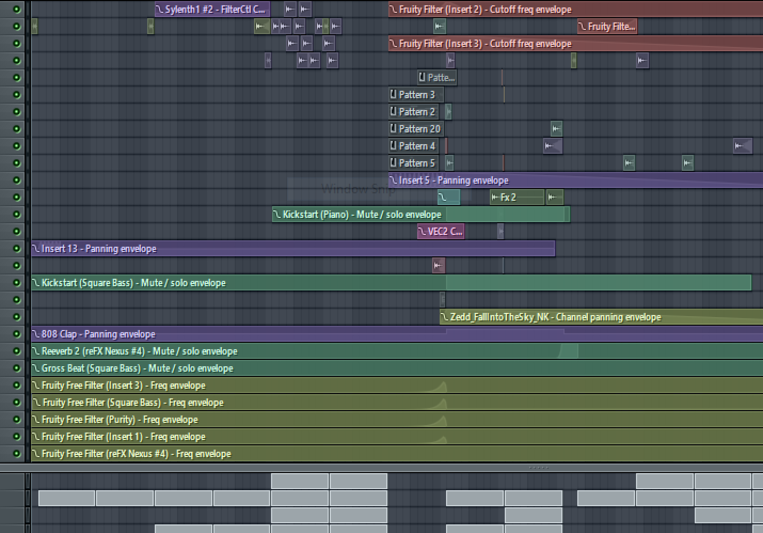763x533 pixels.
Task: Select the short 'Fruity Filte...' clip
Action: click(x=607, y=26)
